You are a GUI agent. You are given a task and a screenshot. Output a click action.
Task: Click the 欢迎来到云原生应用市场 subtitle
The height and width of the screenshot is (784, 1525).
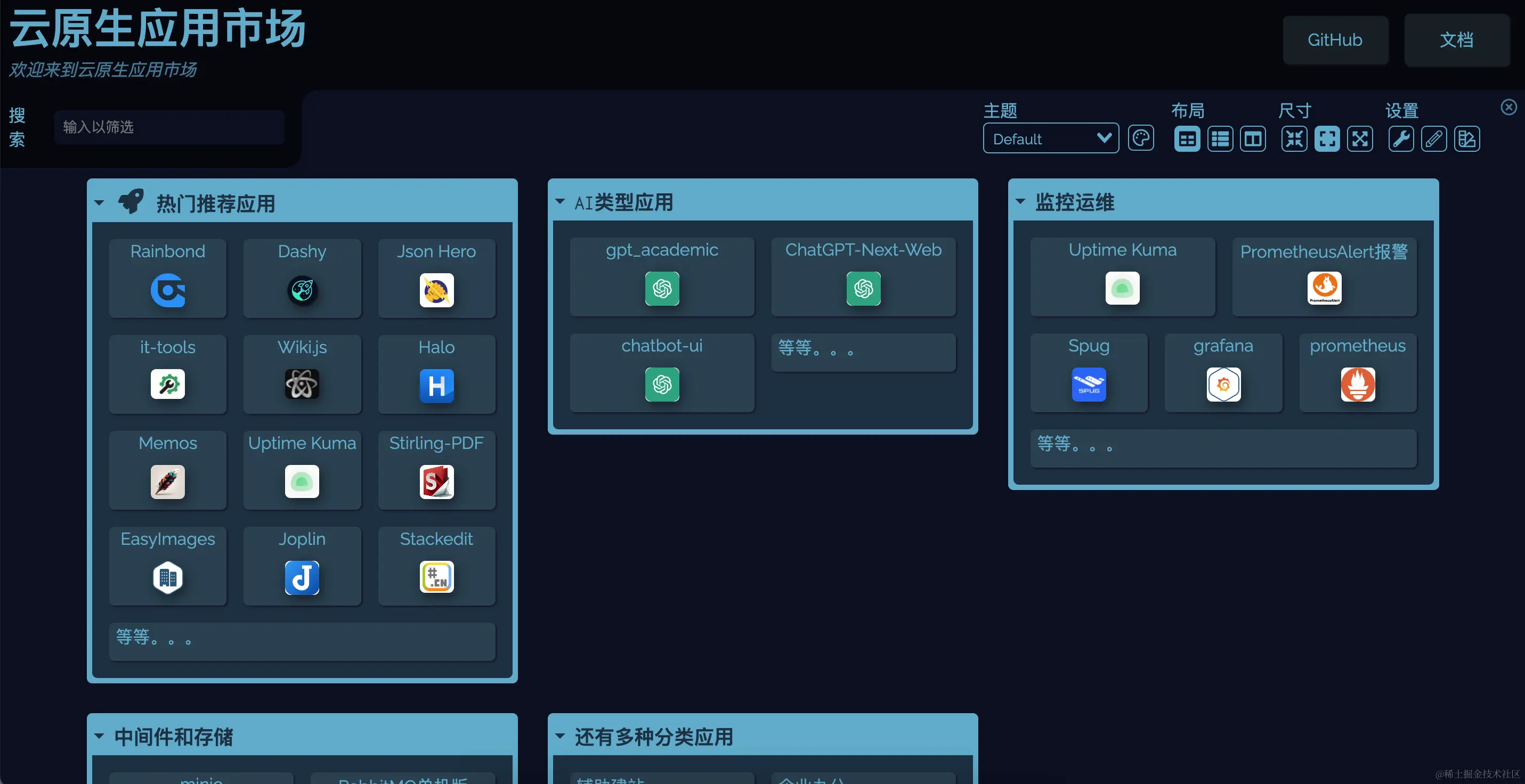[102, 70]
